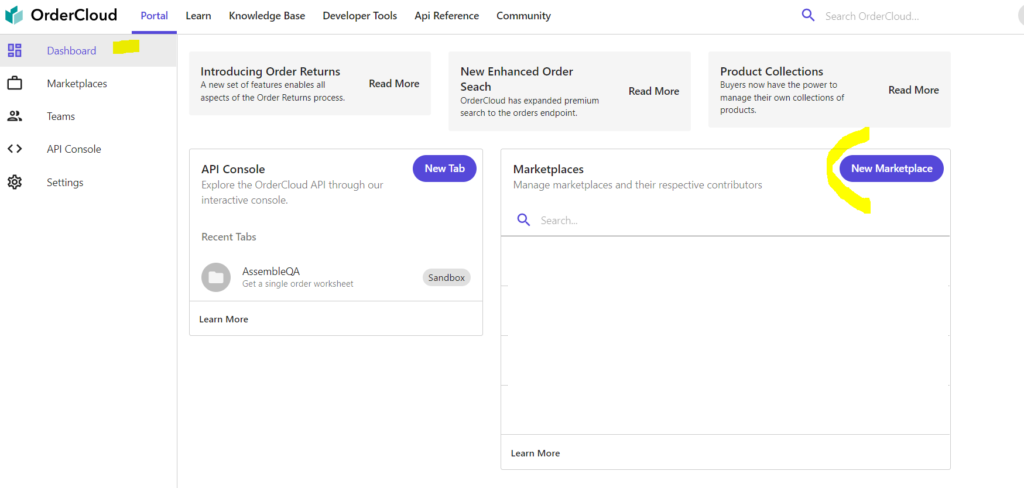This screenshot has width=1024, height=488.
Task: Click the Teams people icon in sidebar
Action: pyautogui.click(x=14, y=116)
